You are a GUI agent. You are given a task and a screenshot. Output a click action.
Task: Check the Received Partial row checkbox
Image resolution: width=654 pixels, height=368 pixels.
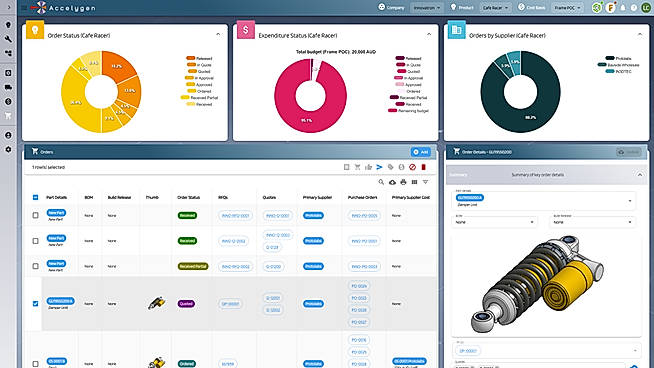tap(35, 266)
